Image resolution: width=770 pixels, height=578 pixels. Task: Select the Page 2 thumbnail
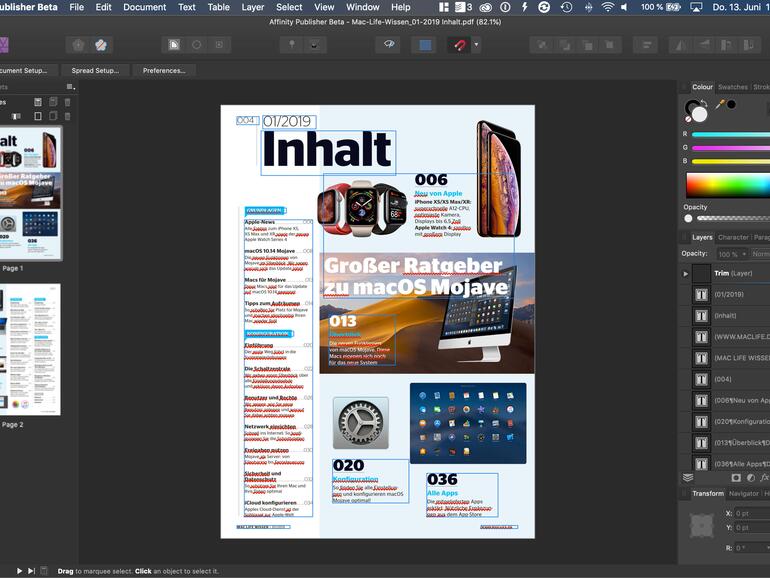(x=29, y=349)
